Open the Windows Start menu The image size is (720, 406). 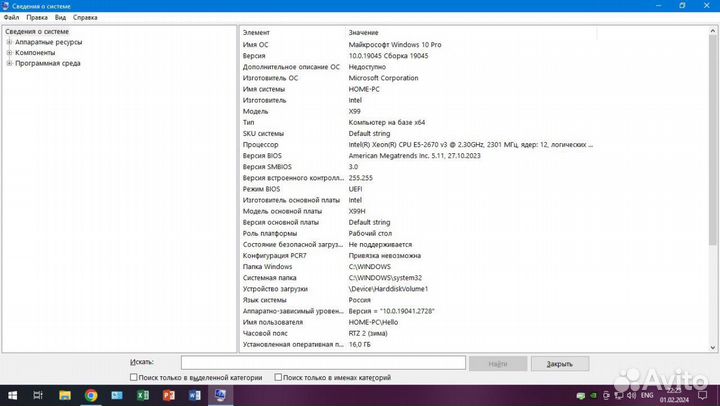(x=12, y=395)
